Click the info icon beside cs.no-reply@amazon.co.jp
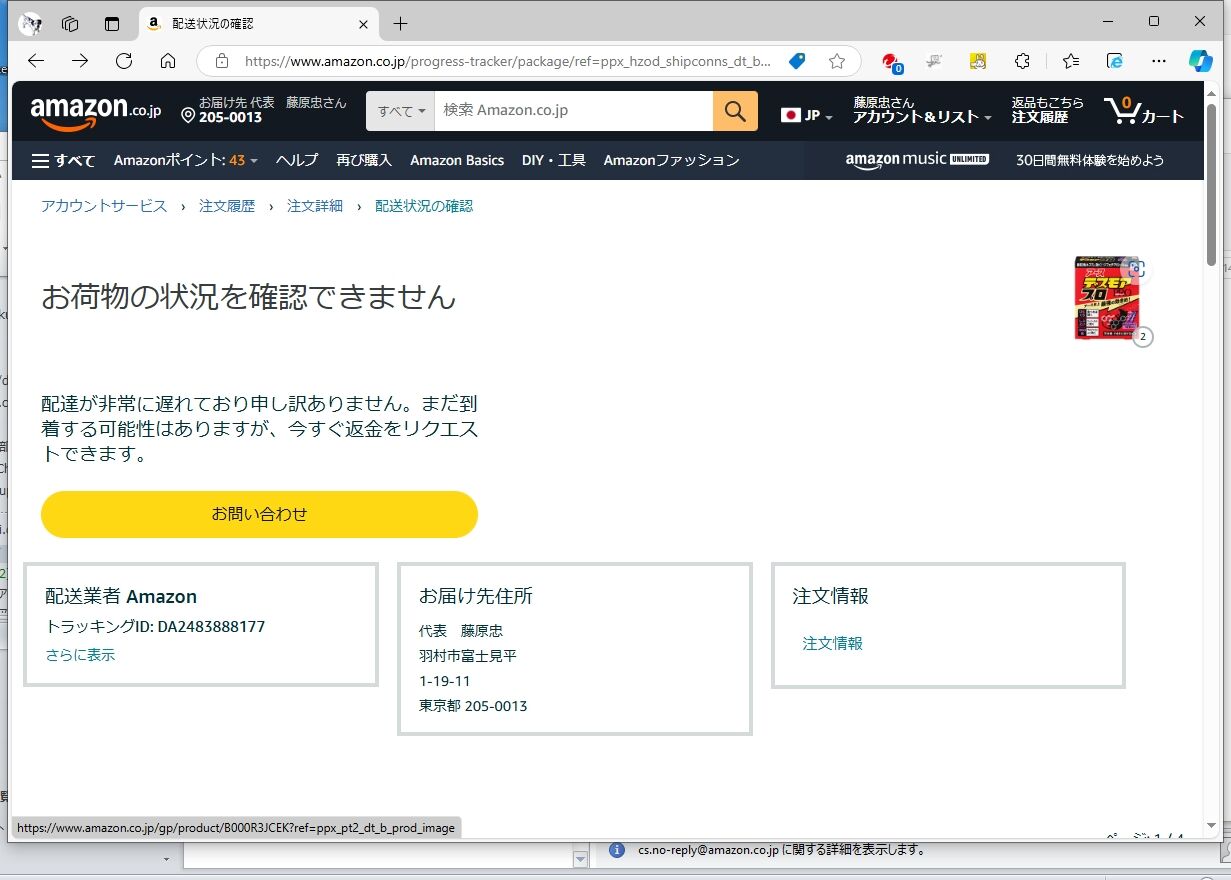The height and width of the screenshot is (880, 1231). (618, 850)
